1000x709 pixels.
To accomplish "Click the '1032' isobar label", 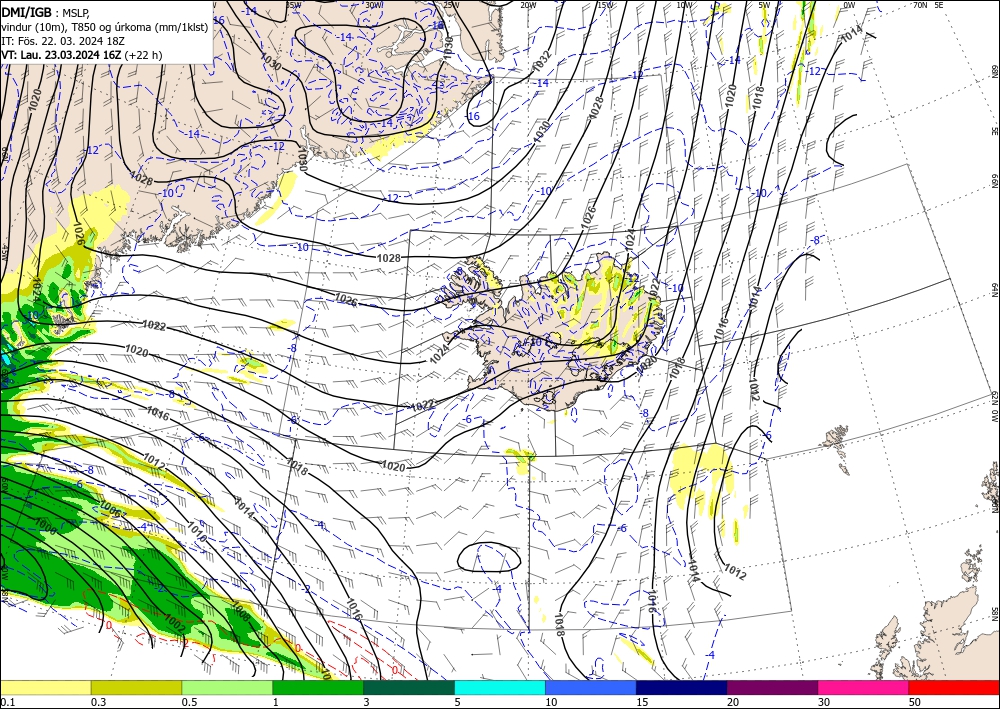I will click(x=541, y=61).
